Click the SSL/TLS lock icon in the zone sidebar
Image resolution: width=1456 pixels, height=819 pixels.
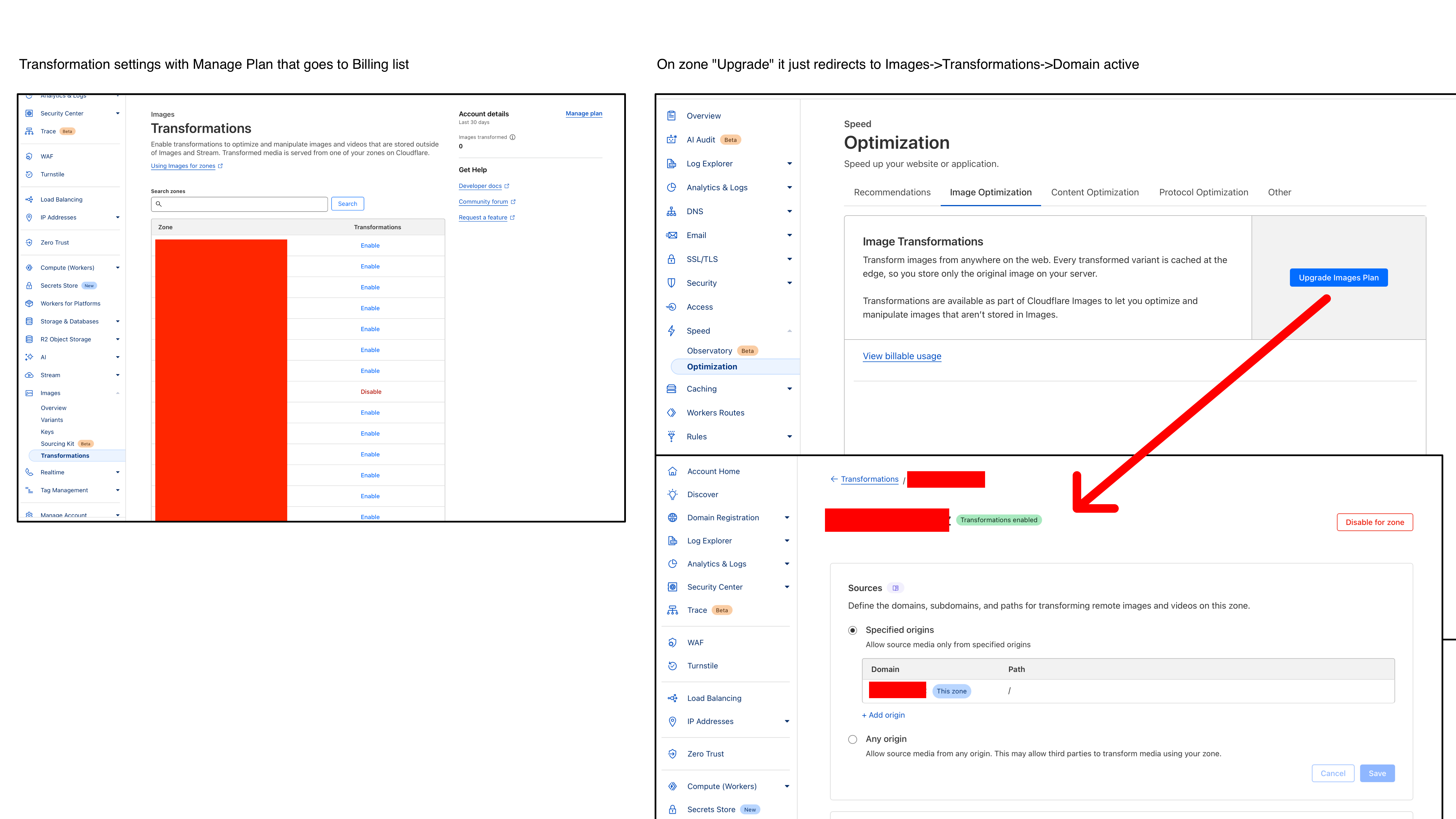tap(671, 259)
